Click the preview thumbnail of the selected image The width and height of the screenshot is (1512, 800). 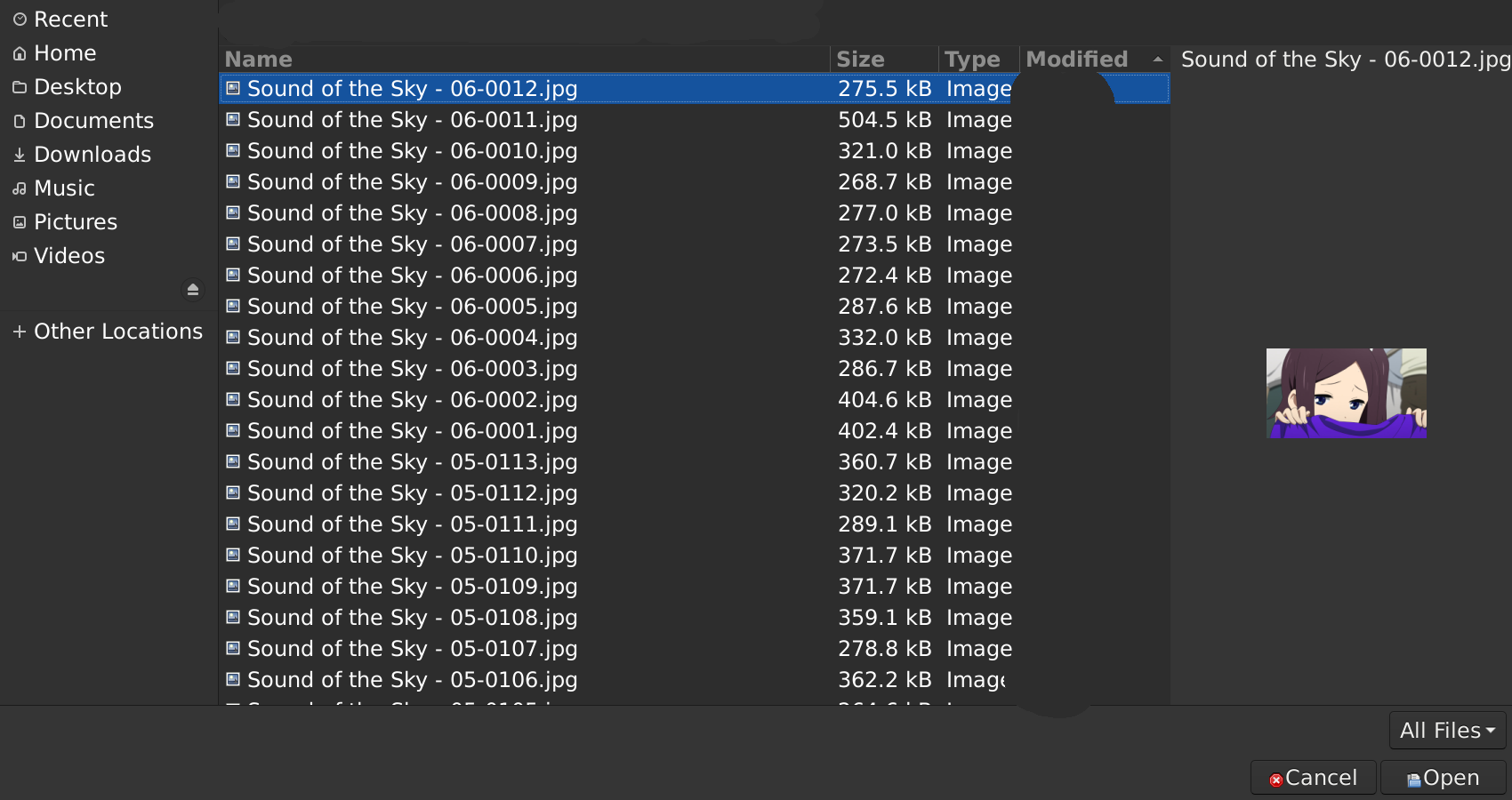click(1347, 393)
